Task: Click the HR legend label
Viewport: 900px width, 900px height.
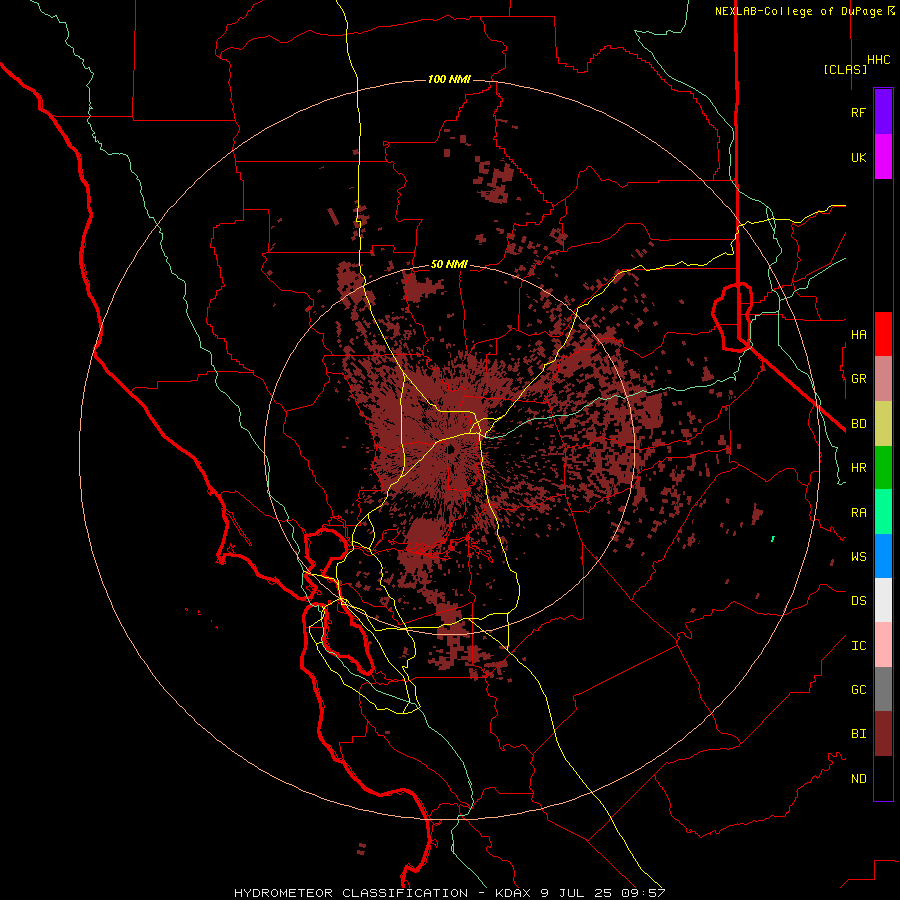Action: click(x=858, y=468)
